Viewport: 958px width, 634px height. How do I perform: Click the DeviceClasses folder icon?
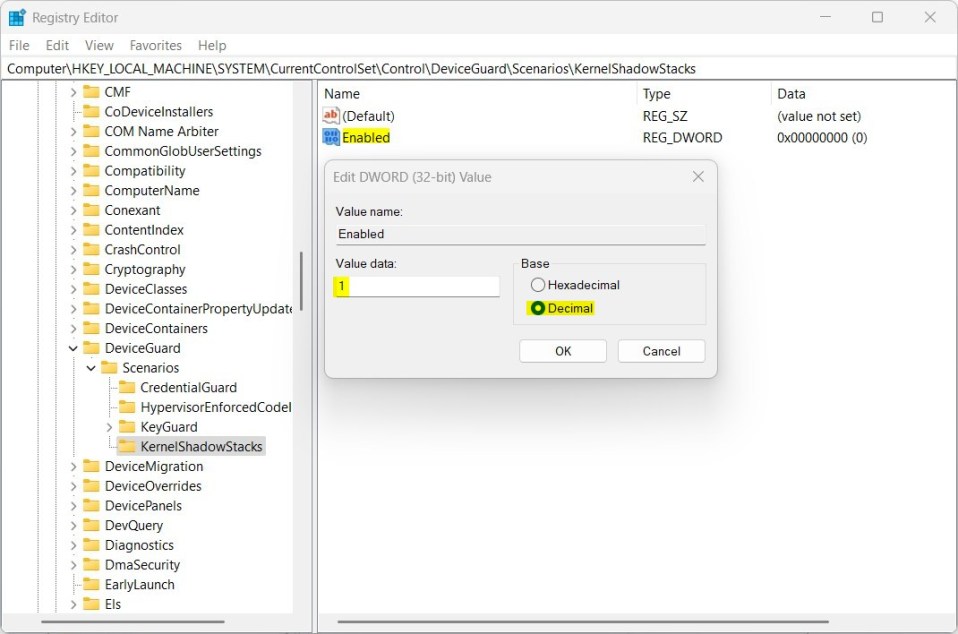(x=91, y=289)
